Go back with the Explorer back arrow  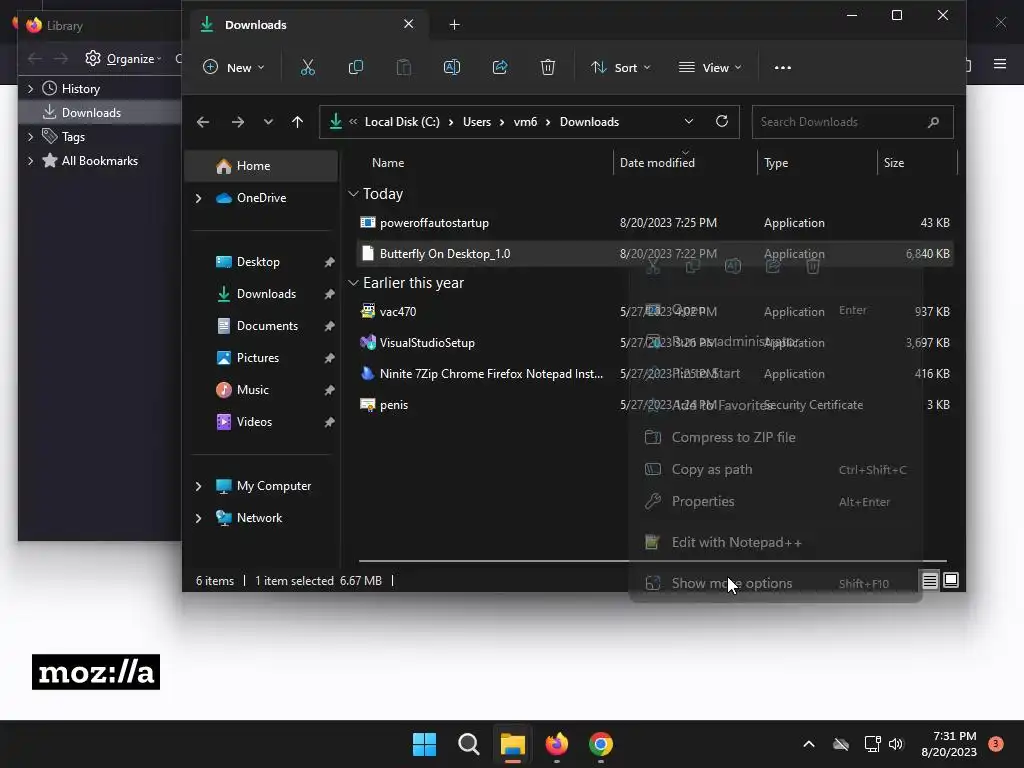(x=203, y=122)
